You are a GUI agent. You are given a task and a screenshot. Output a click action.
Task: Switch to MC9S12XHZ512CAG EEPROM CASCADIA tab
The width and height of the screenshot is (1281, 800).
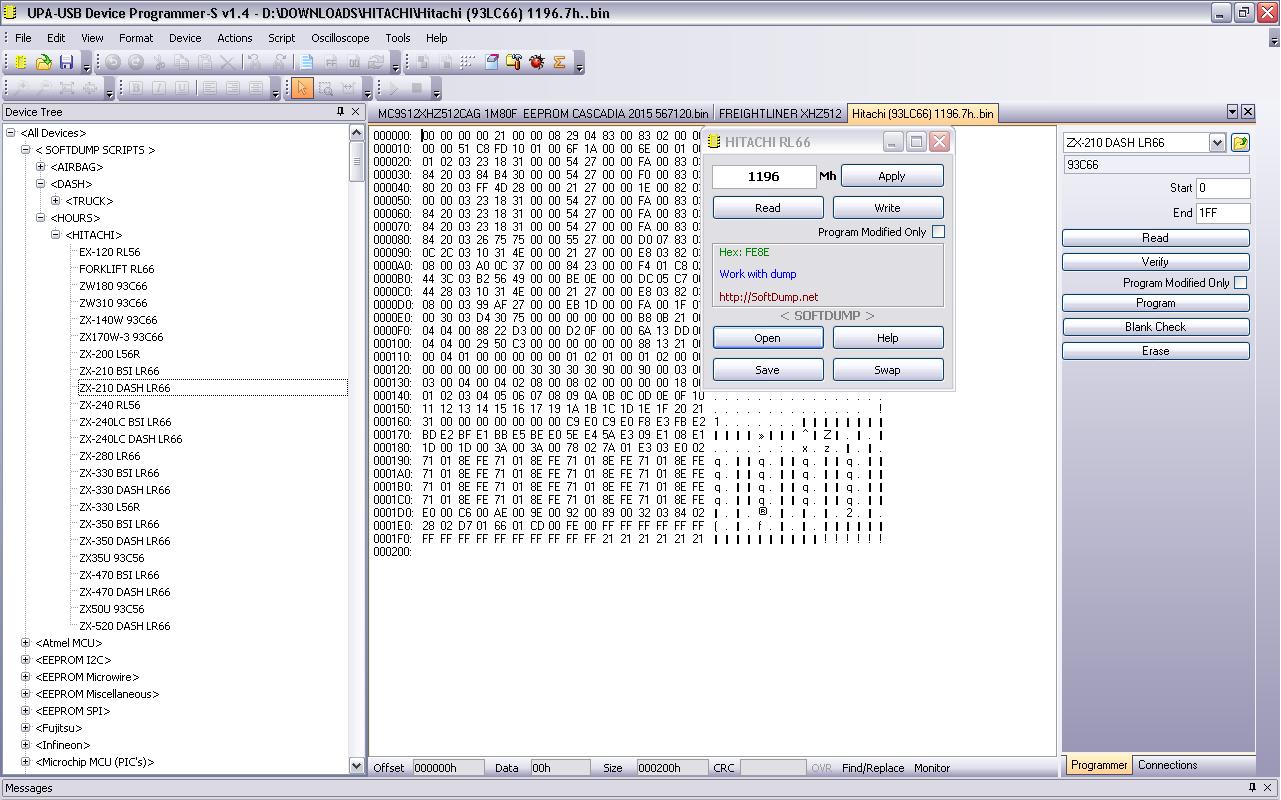(x=543, y=114)
